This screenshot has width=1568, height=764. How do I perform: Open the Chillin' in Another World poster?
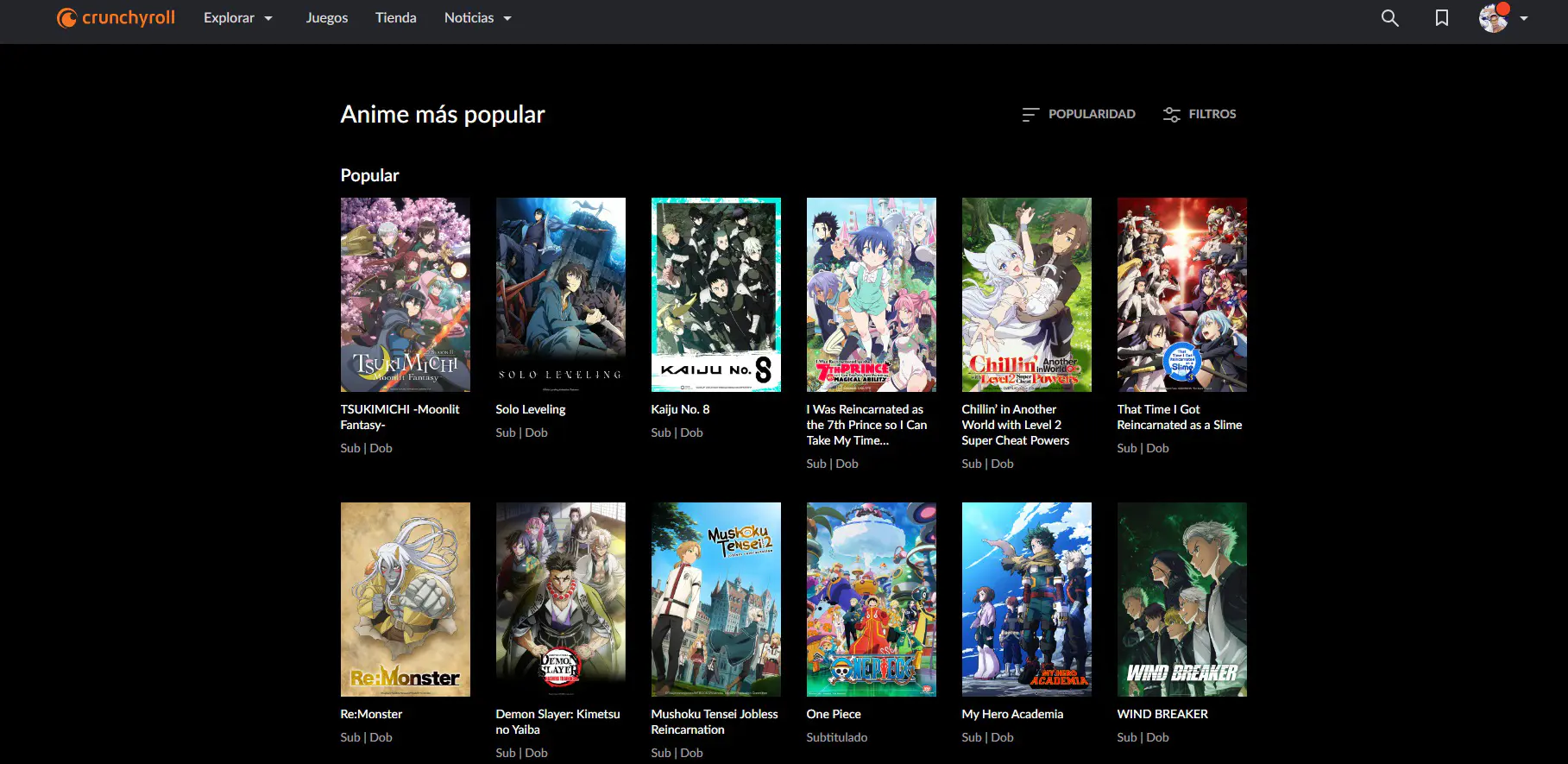pyautogui.click(x=1027, y=294)
